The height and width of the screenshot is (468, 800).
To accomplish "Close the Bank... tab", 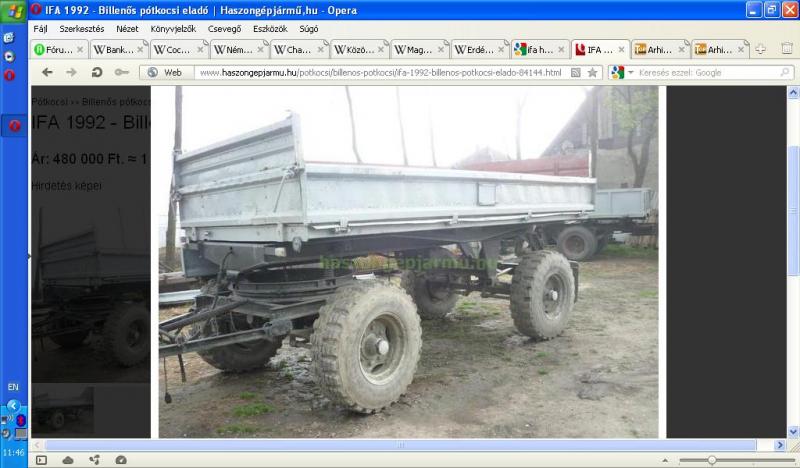I will tap(140, 50).
